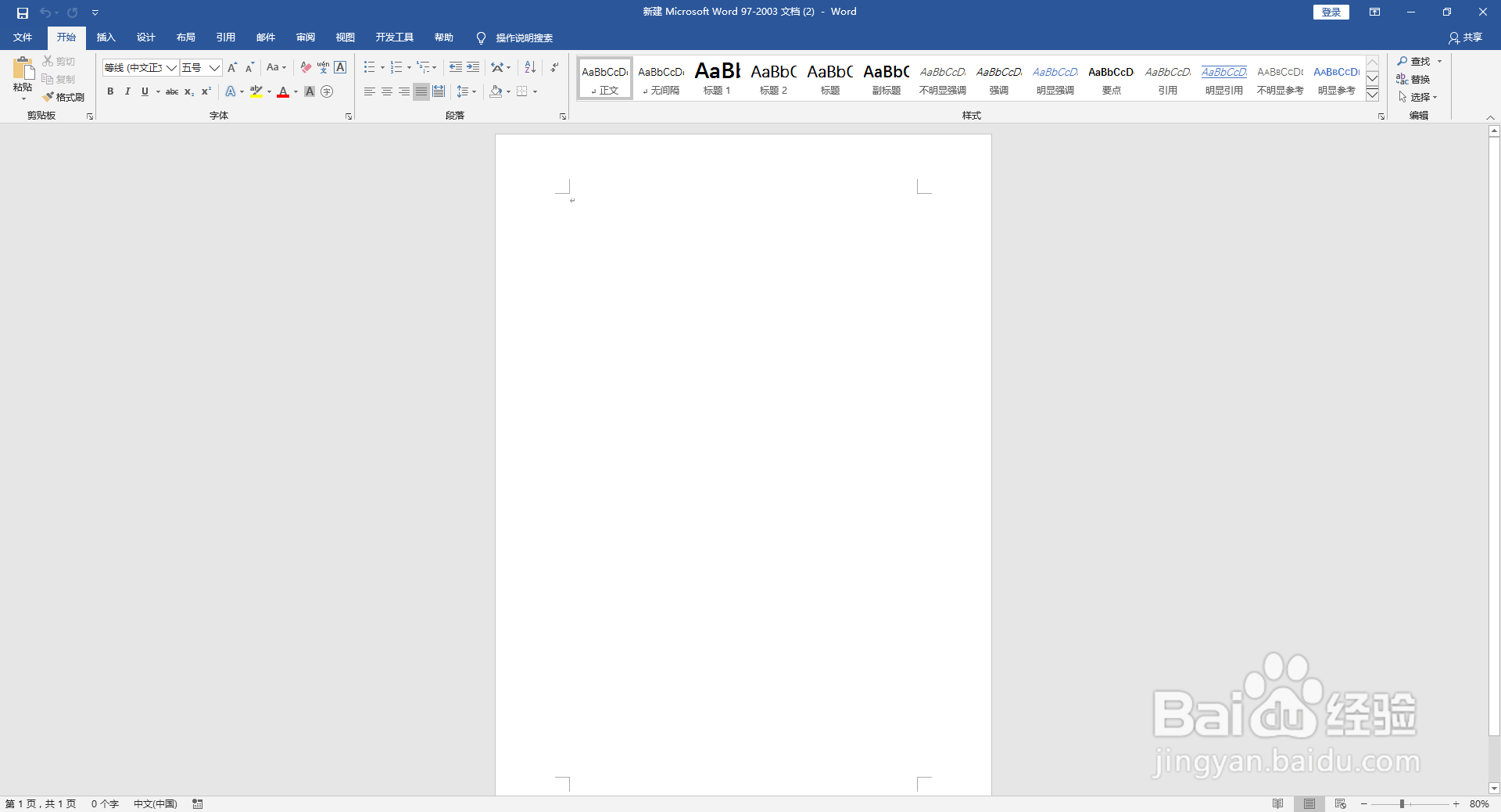Open the font size dropdown

click(x=213, y=68)
